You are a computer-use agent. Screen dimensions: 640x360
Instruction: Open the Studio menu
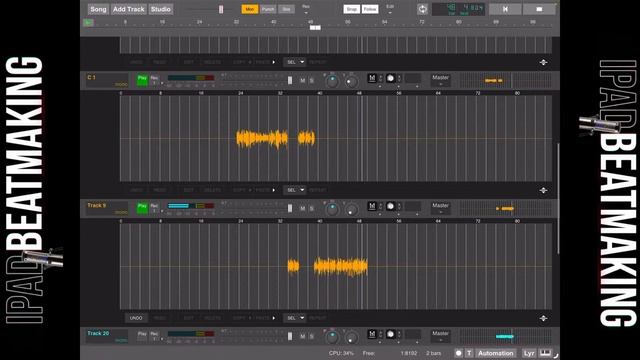161,9
